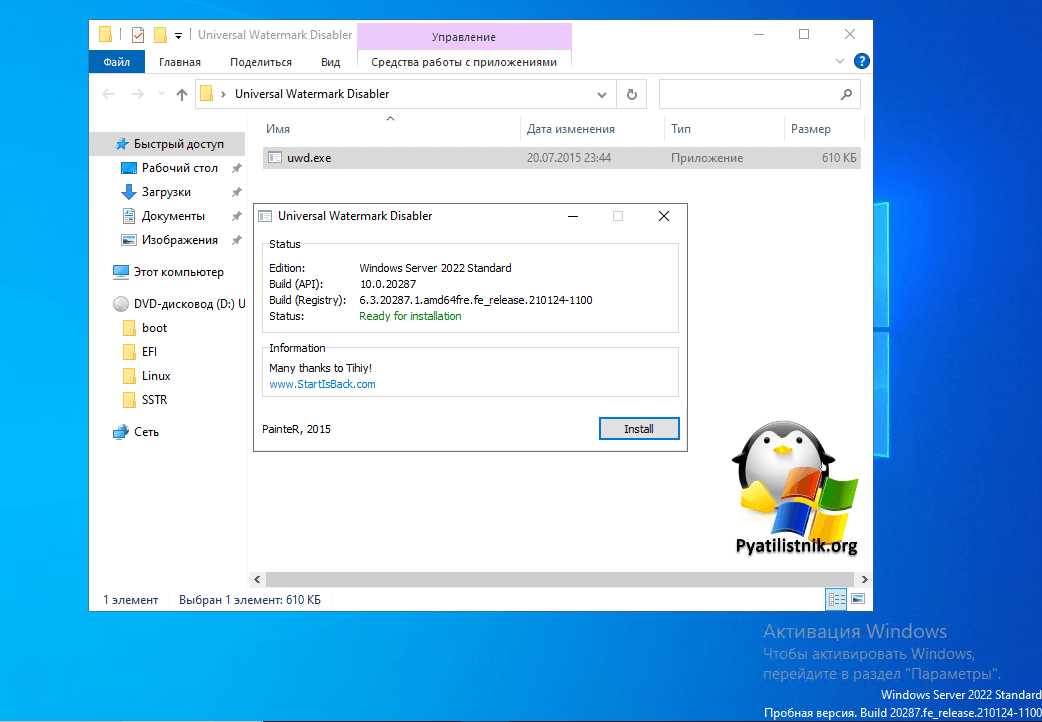1042x722 pixels.
Task: Open the boot folder in sidebar
Action: click(154, 328)
